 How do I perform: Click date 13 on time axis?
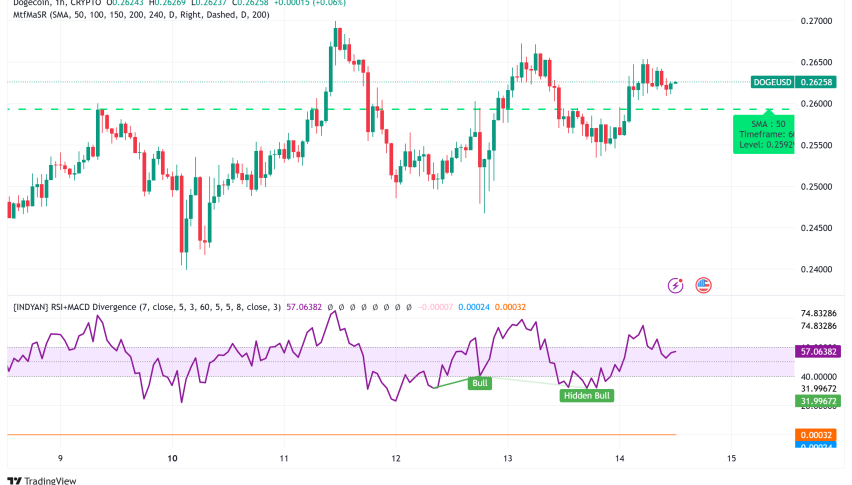(508, 458)
